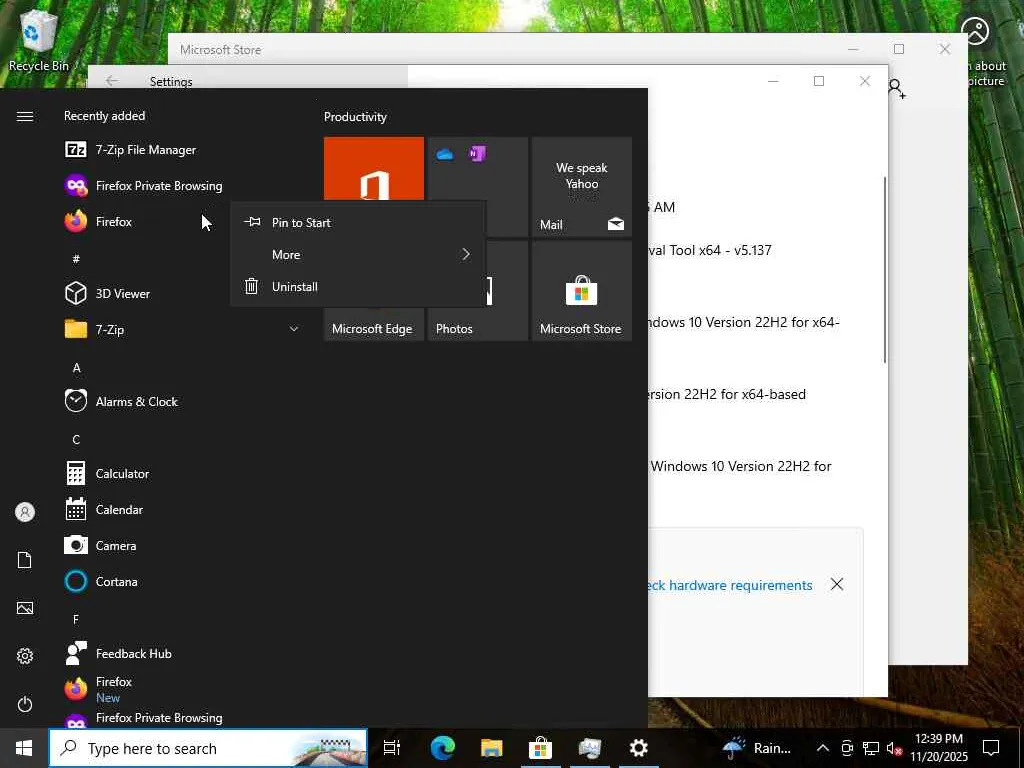Click check hardware requirements link in Settings

(x=730, y=585)
